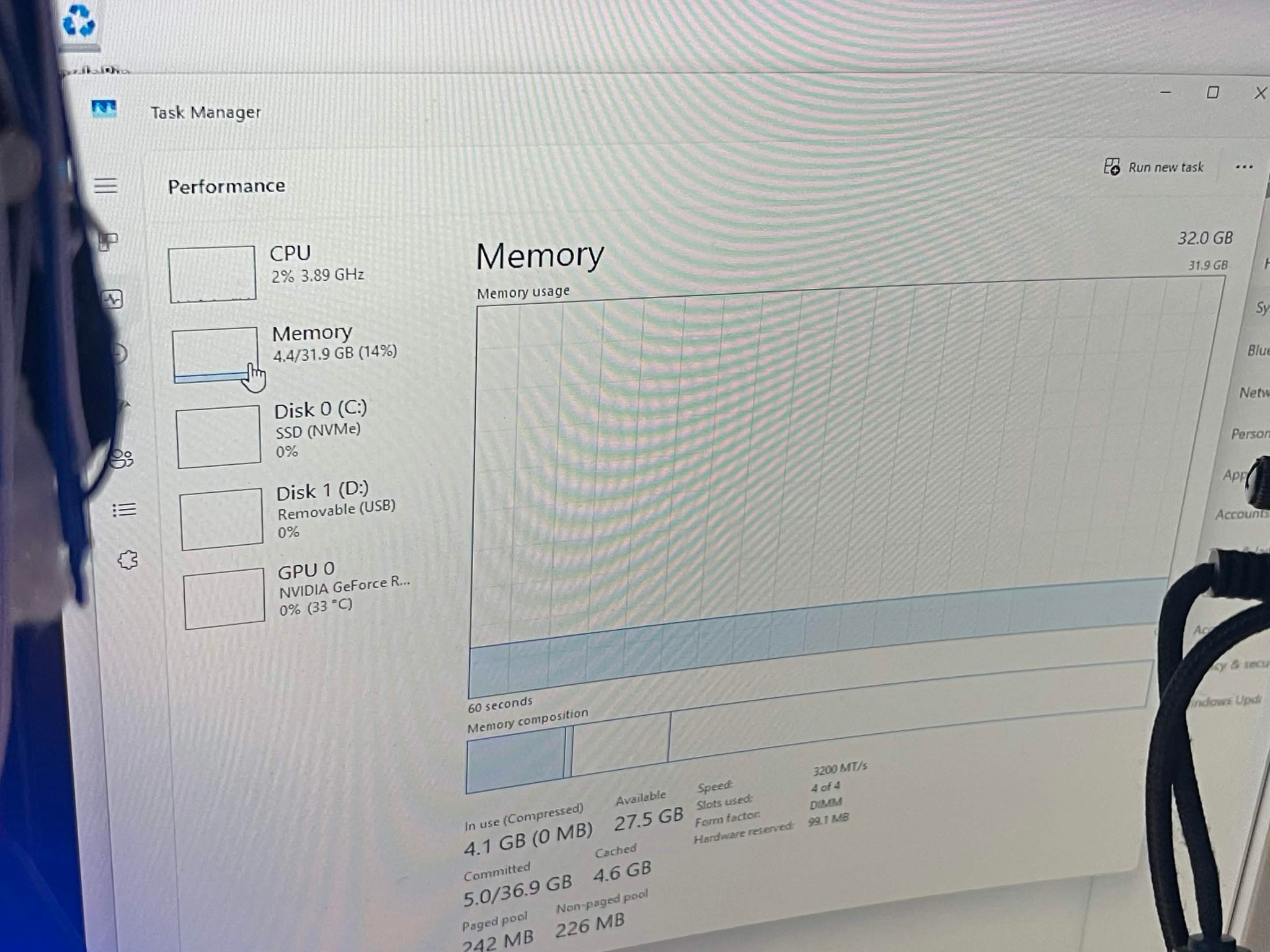The image size is (1270, 952).
Task: Click the '32.0 GB' total memory label
Action: (x=1205, y=238)
